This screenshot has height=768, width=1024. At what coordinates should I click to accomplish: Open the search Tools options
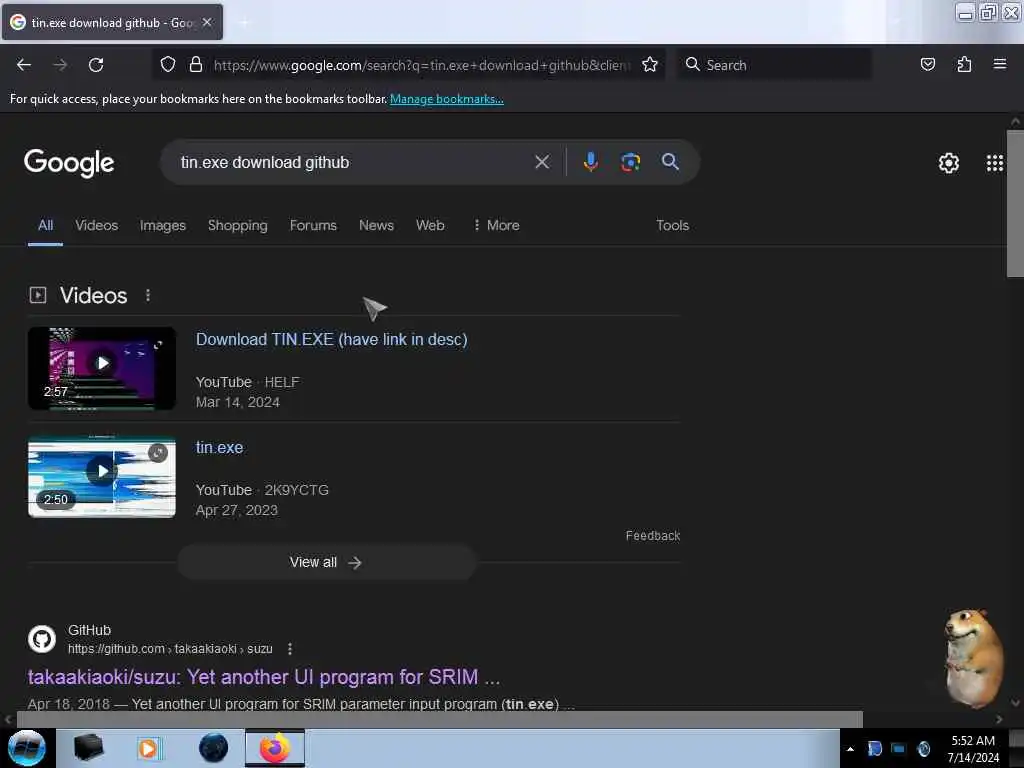tap(672, 225)
